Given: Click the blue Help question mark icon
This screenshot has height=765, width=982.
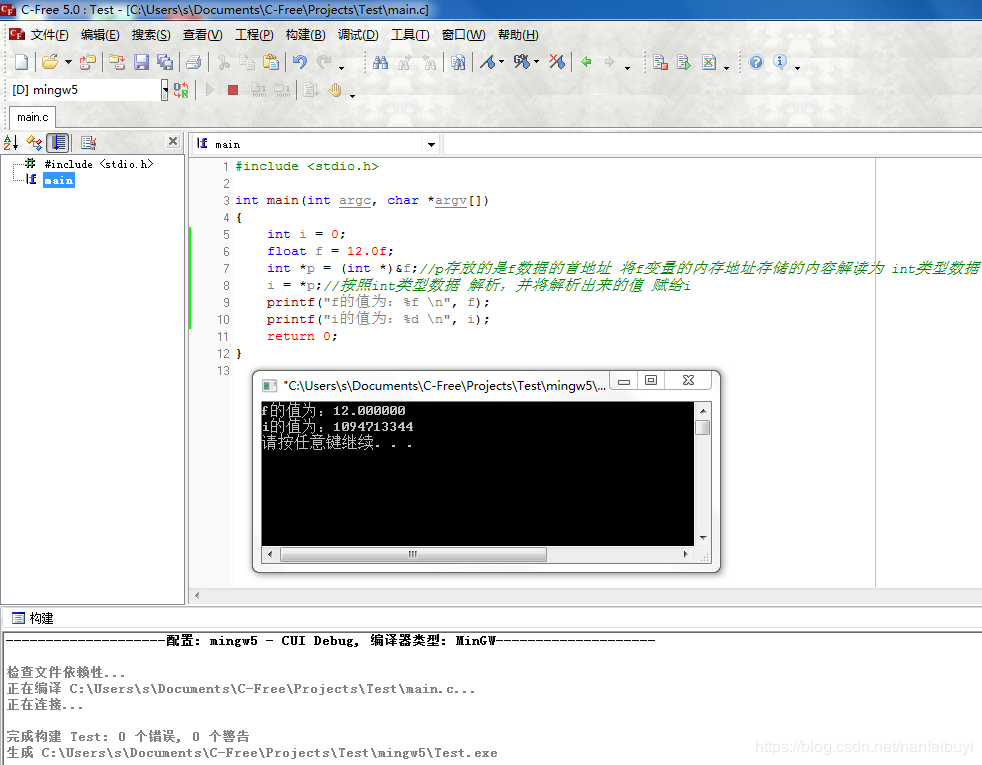Looking at the screenshot, I should 756,62.
